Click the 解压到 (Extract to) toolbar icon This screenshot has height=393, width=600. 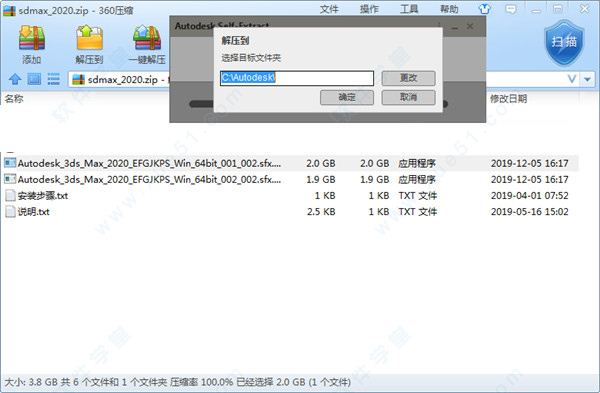(90, 38)
